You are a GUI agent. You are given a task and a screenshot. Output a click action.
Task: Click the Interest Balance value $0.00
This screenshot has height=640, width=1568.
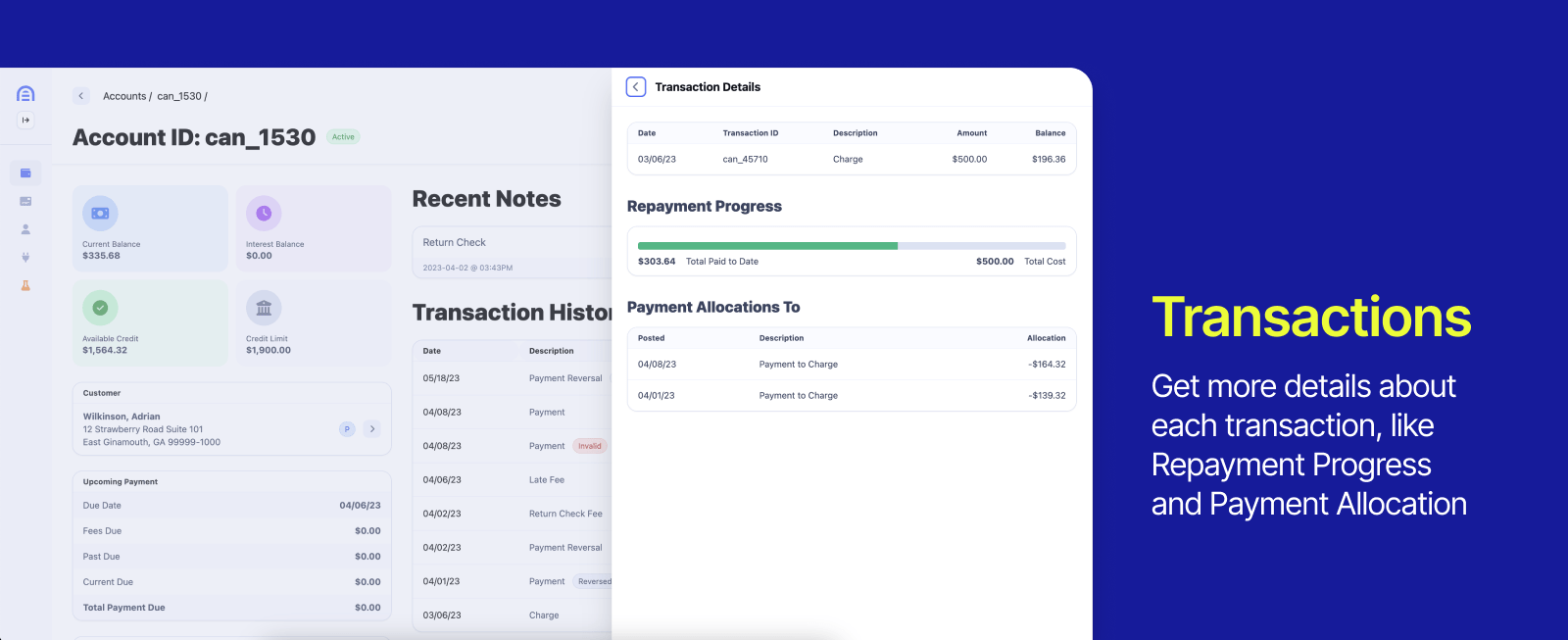pos(259,256)
